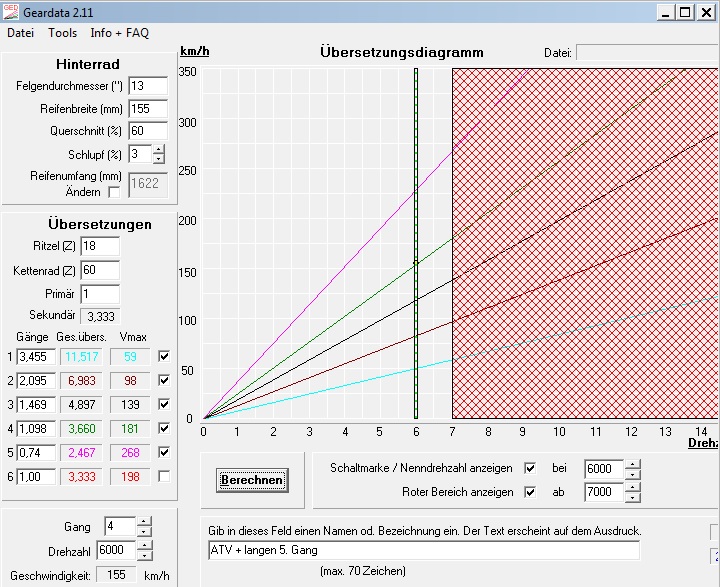Viewport: 720px width, 587px height.
Task: Uncheck gear 1 display checkbox
Action: click(164, 355)
